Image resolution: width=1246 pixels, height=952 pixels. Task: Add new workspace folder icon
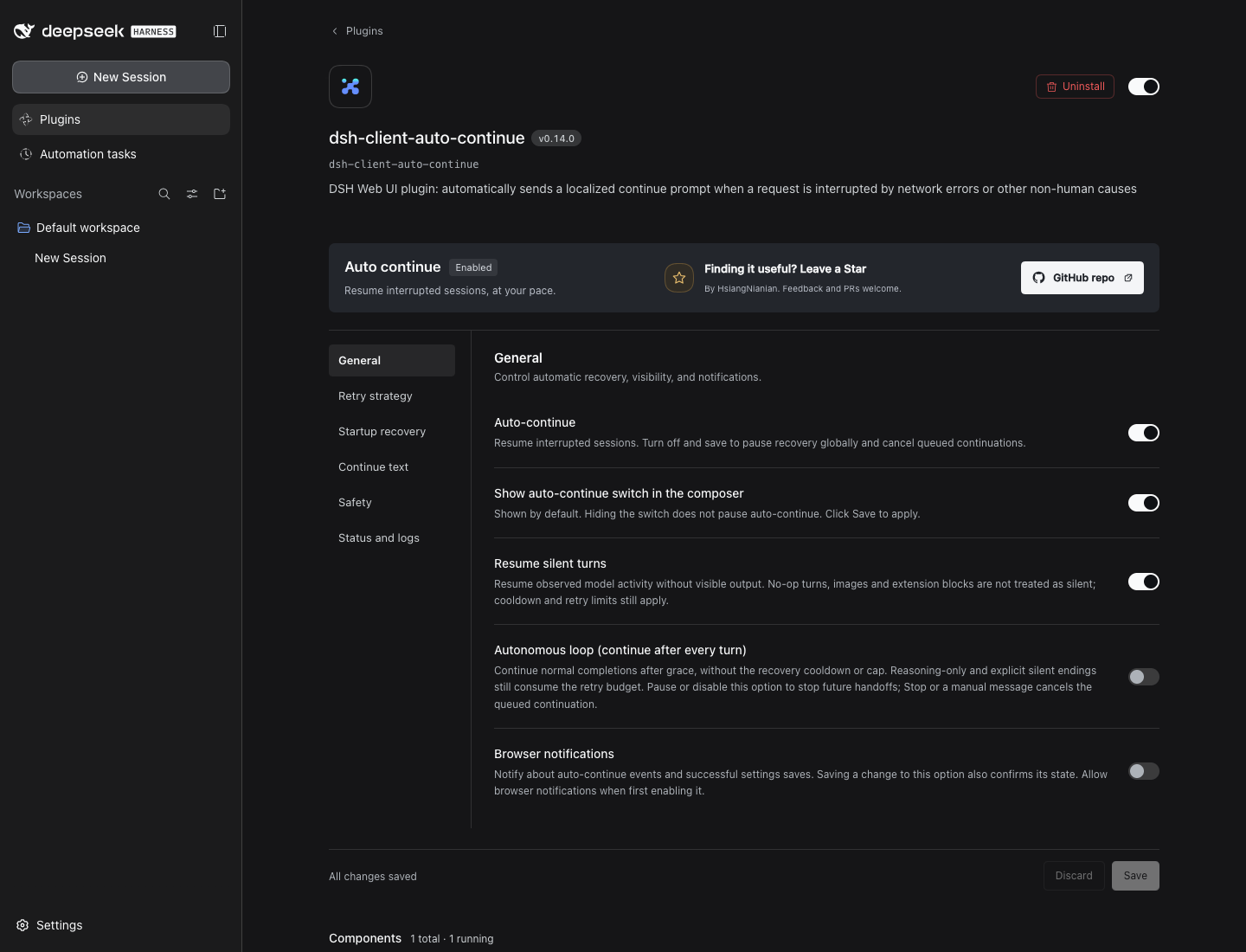coord(220,194)
